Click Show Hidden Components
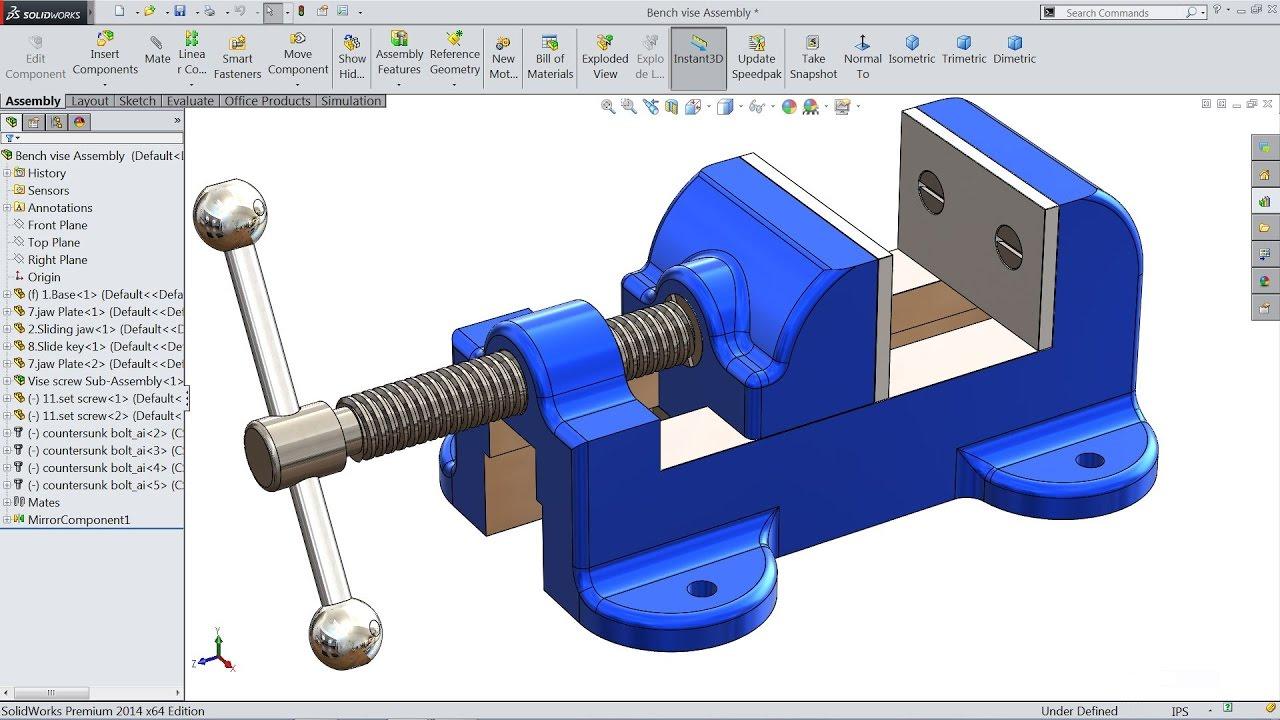This screenshot has height=720, width=1280. (x=352, y=58)
